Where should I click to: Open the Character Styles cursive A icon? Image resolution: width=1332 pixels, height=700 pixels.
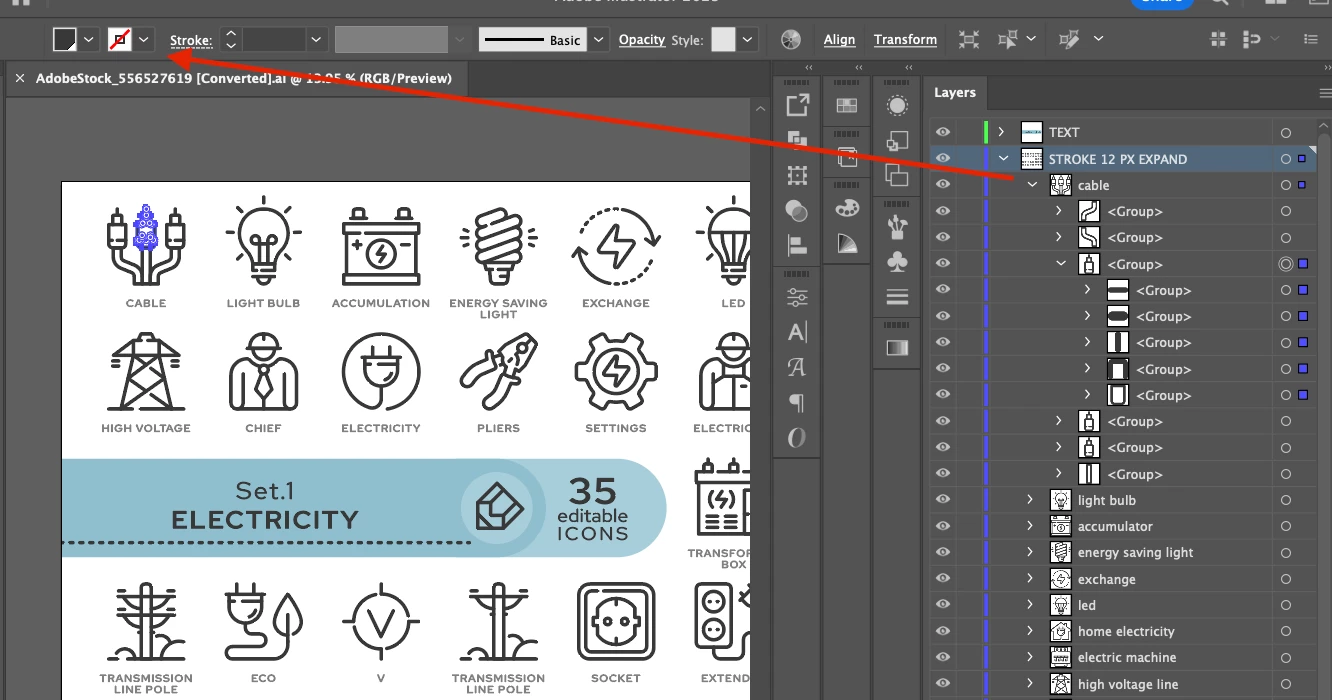pos(797,367)
